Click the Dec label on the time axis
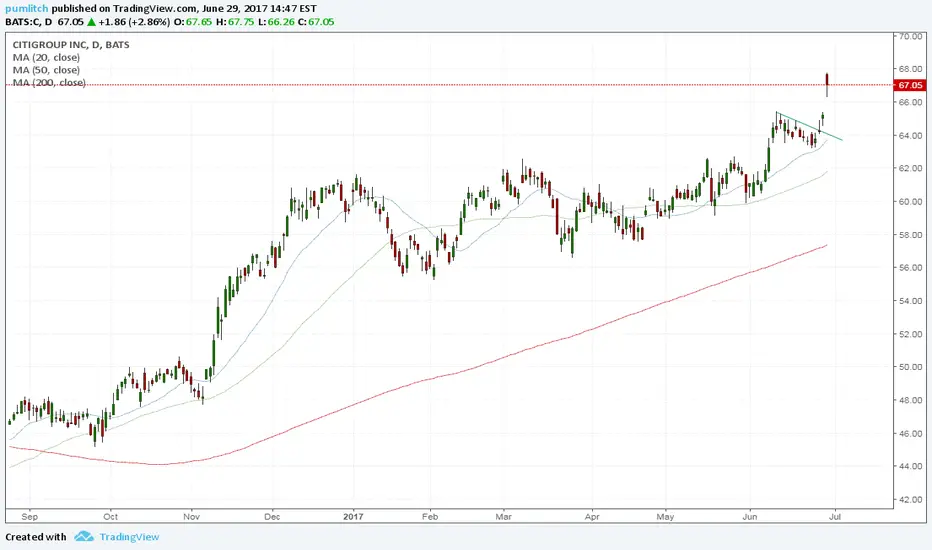 tap(272, 517)
